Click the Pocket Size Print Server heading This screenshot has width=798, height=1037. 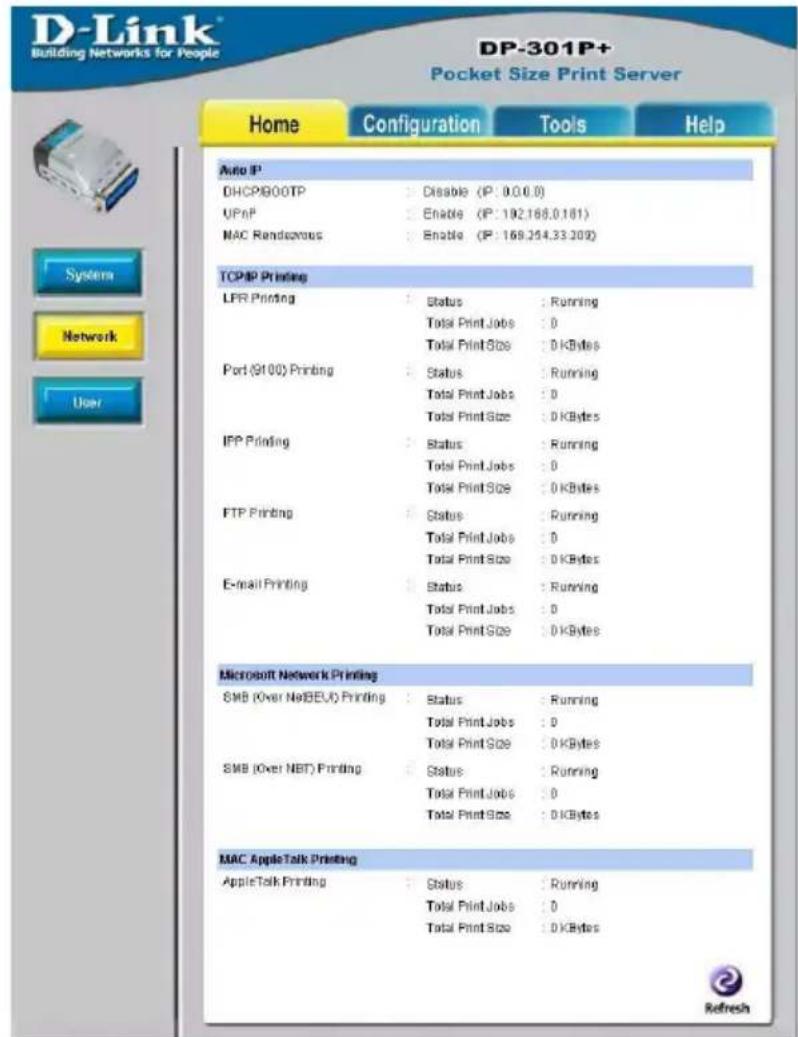pos(555,74)
